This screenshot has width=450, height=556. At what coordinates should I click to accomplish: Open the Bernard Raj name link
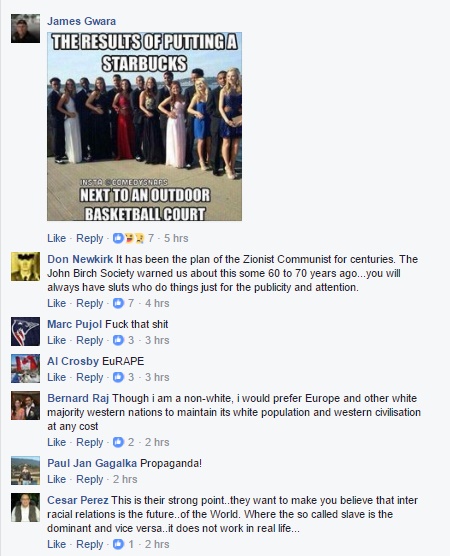[78, 398]
